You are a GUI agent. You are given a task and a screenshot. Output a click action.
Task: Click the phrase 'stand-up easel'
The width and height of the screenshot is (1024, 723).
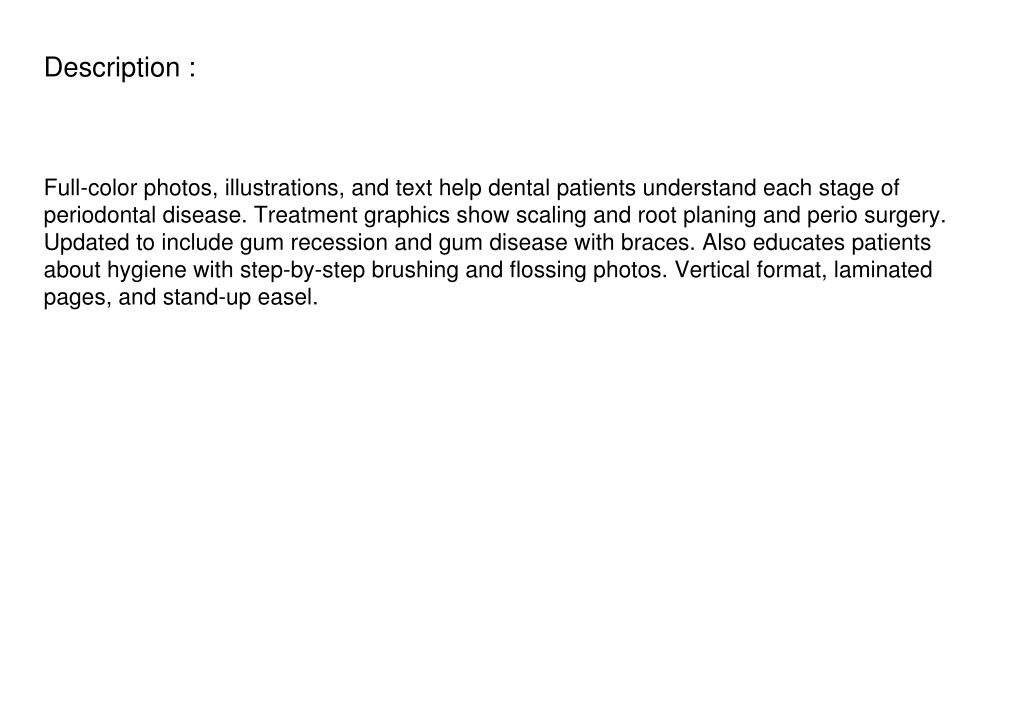pyautogui.click(x=238, y=298)
